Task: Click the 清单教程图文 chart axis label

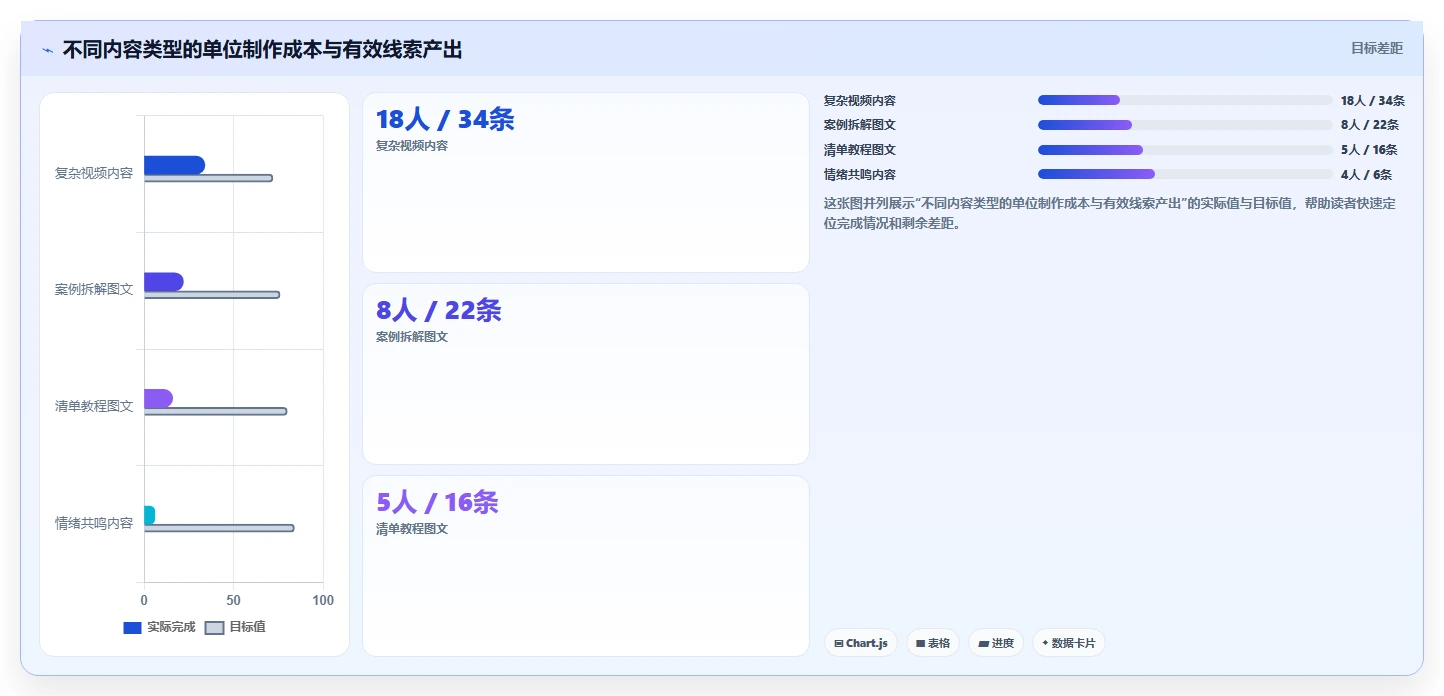Action: tap(94, 406)
